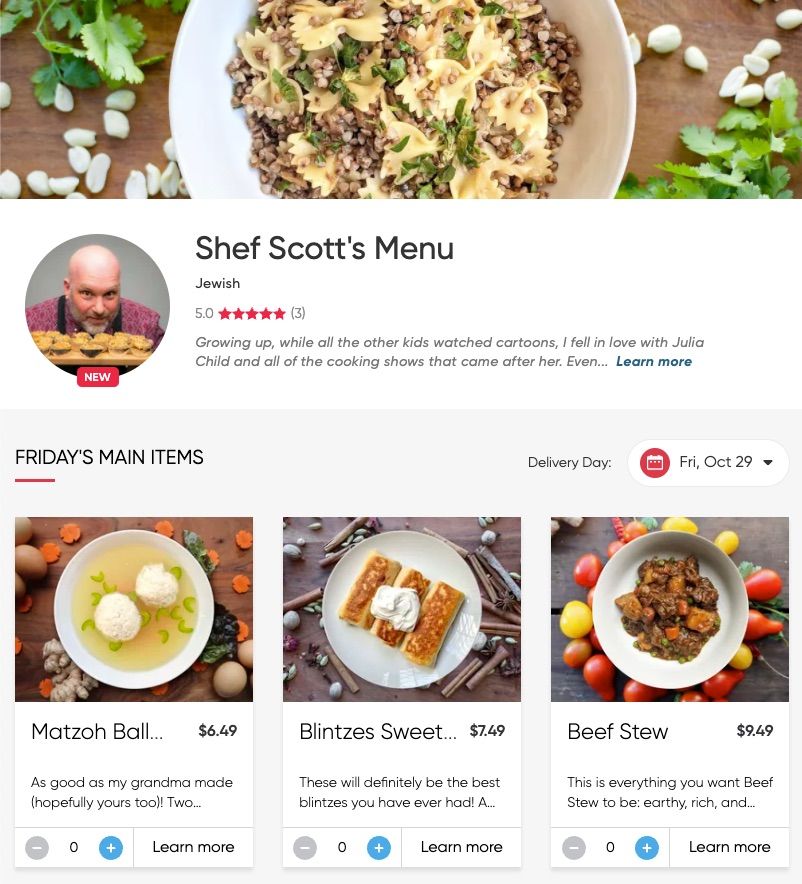Learn more about Beef Stew dish
Screen dimensions: 802x884
tap(729, 847)
